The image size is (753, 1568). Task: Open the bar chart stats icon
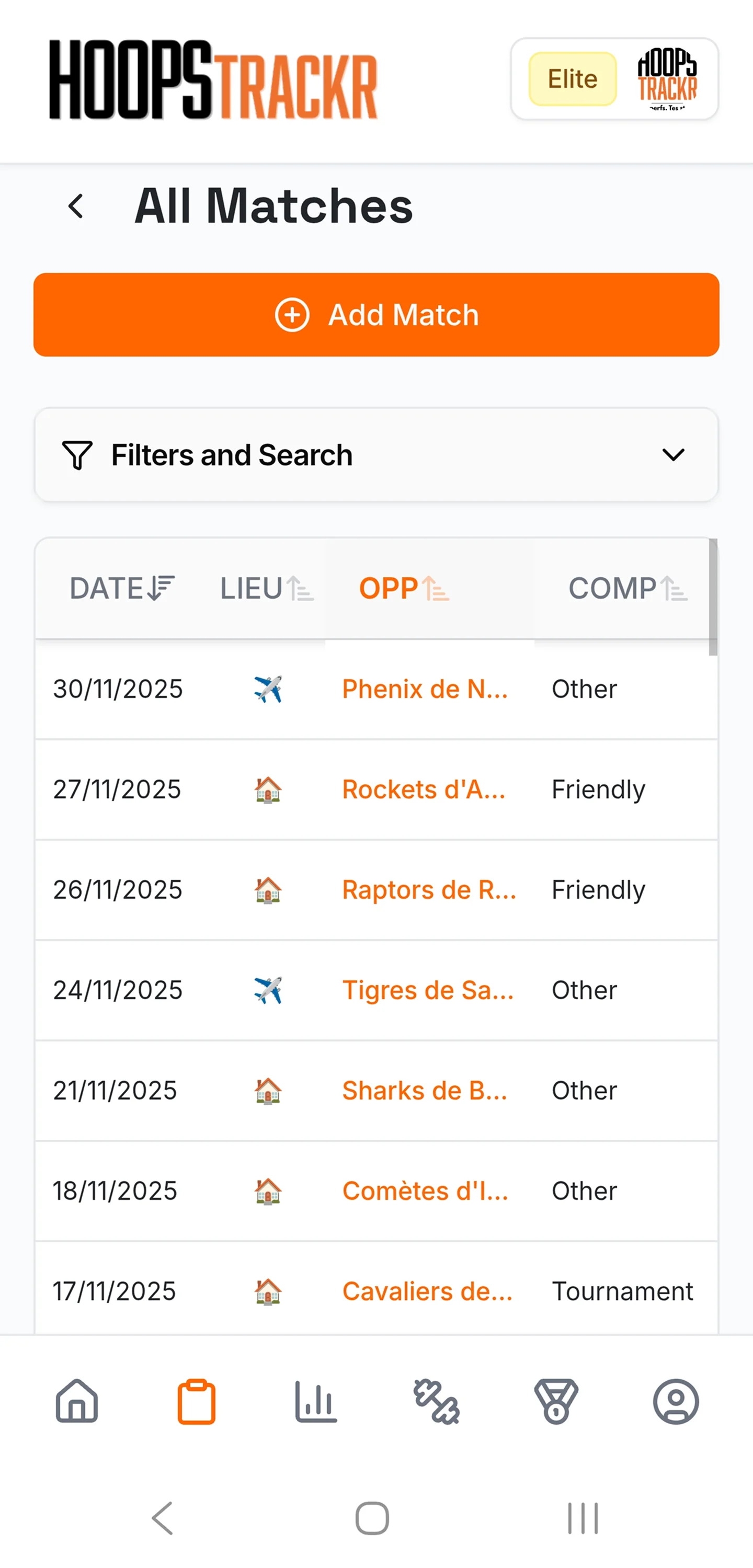coord(316,1401)
